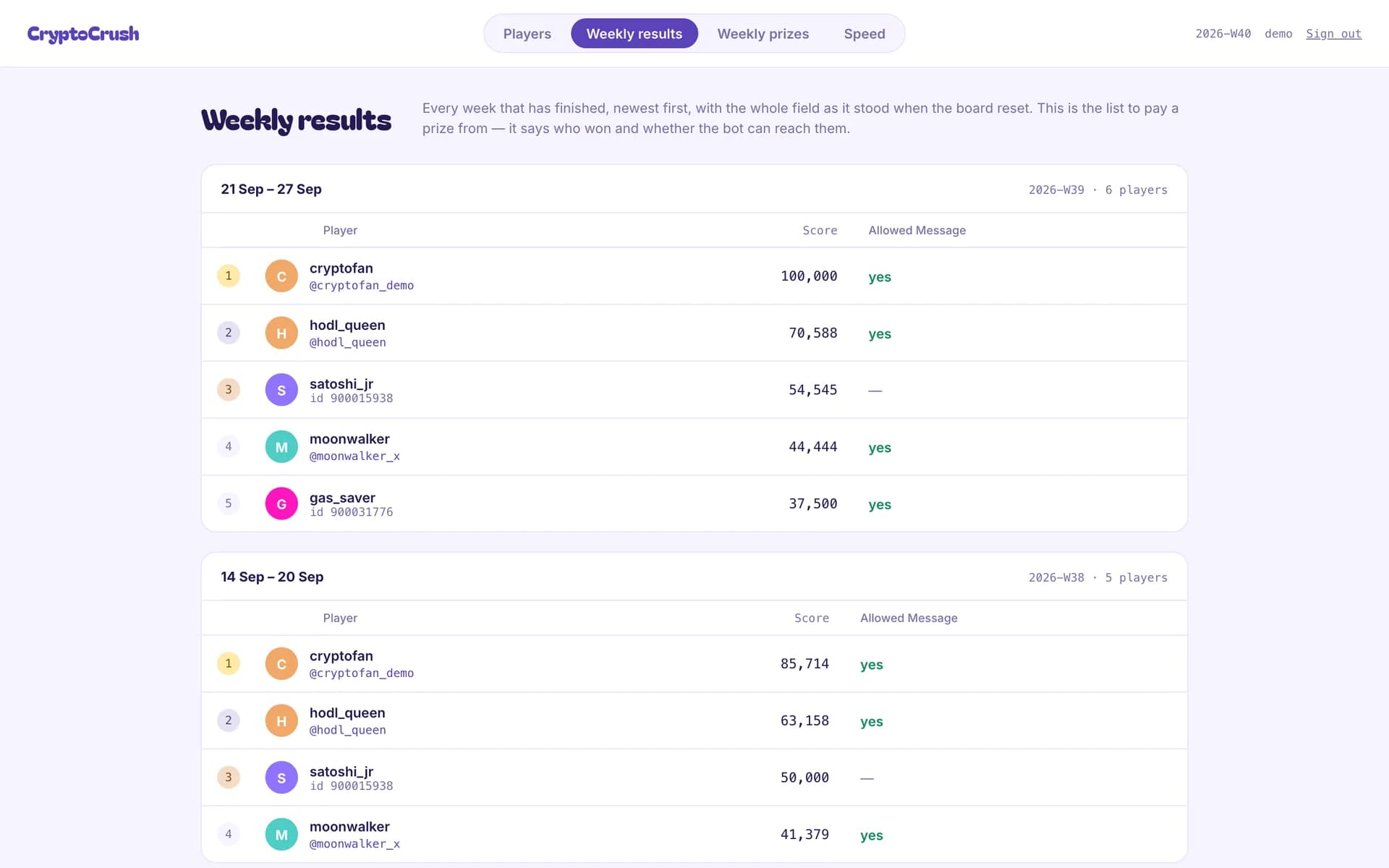The image size is (1389, 868).
Task: Click rank 5 badge beside gas_saver
Action: pyautogui.click(x=229, y=503)
